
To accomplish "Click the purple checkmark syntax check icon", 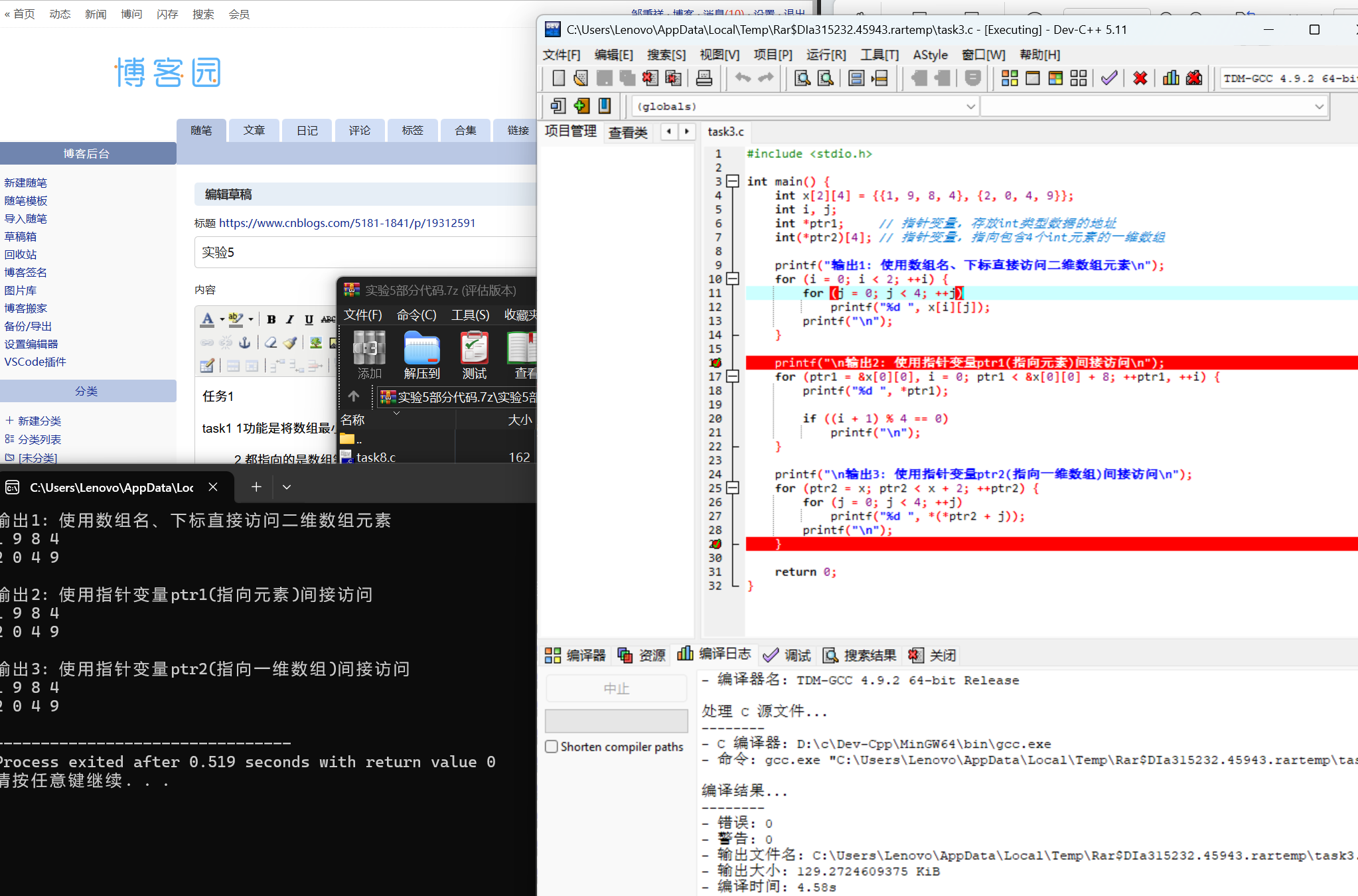I will 1108,78.
